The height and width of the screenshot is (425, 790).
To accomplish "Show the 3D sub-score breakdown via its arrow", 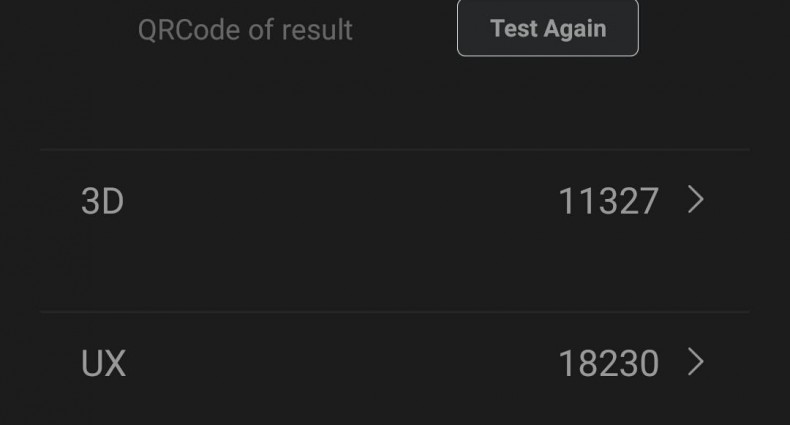I will (x=696, y=201).
